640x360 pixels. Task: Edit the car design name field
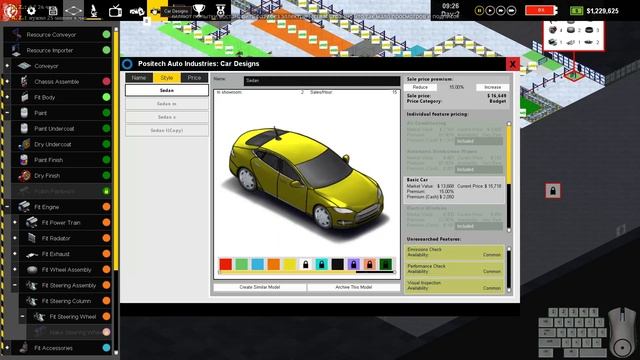coord(322,80)
